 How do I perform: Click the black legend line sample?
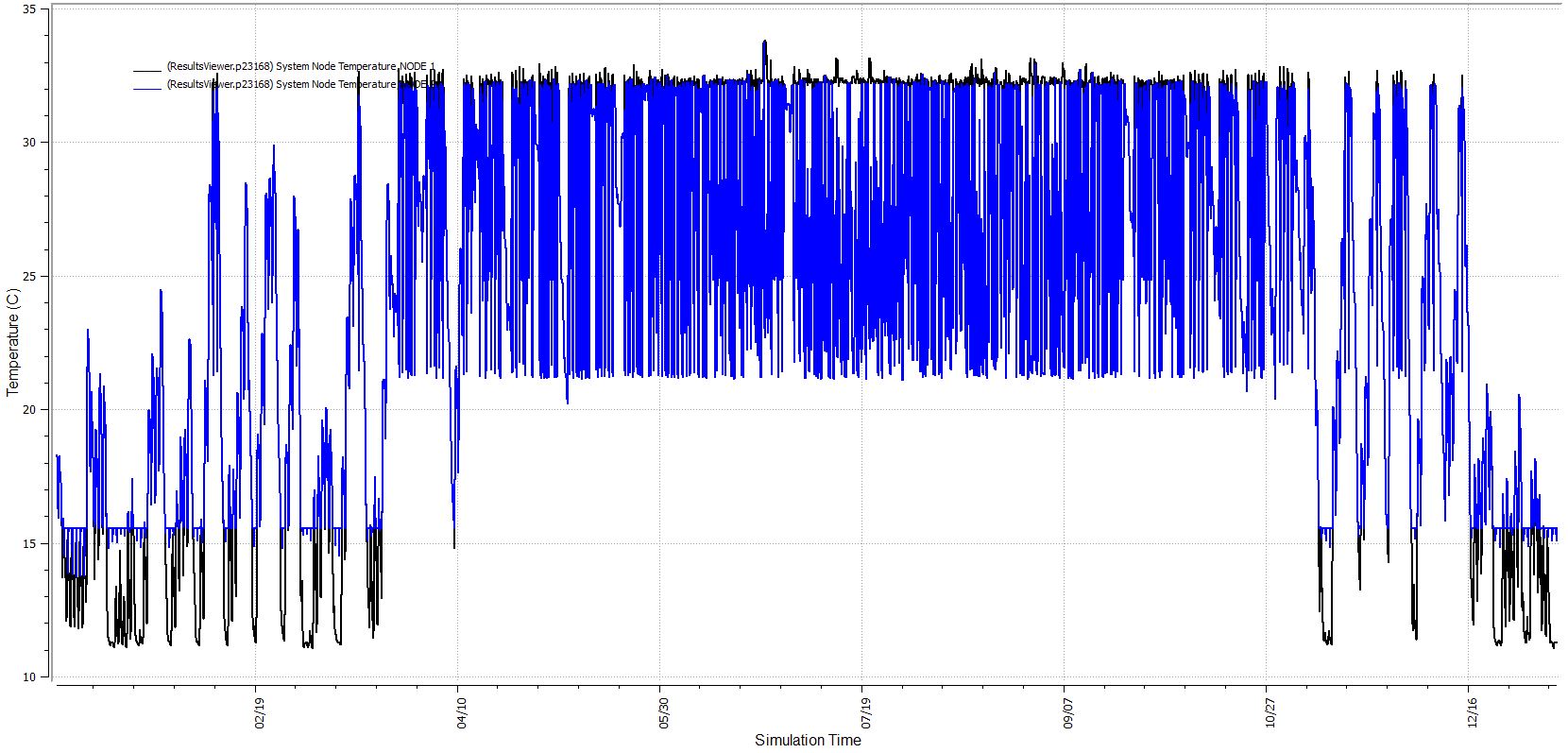coord(147,70)
